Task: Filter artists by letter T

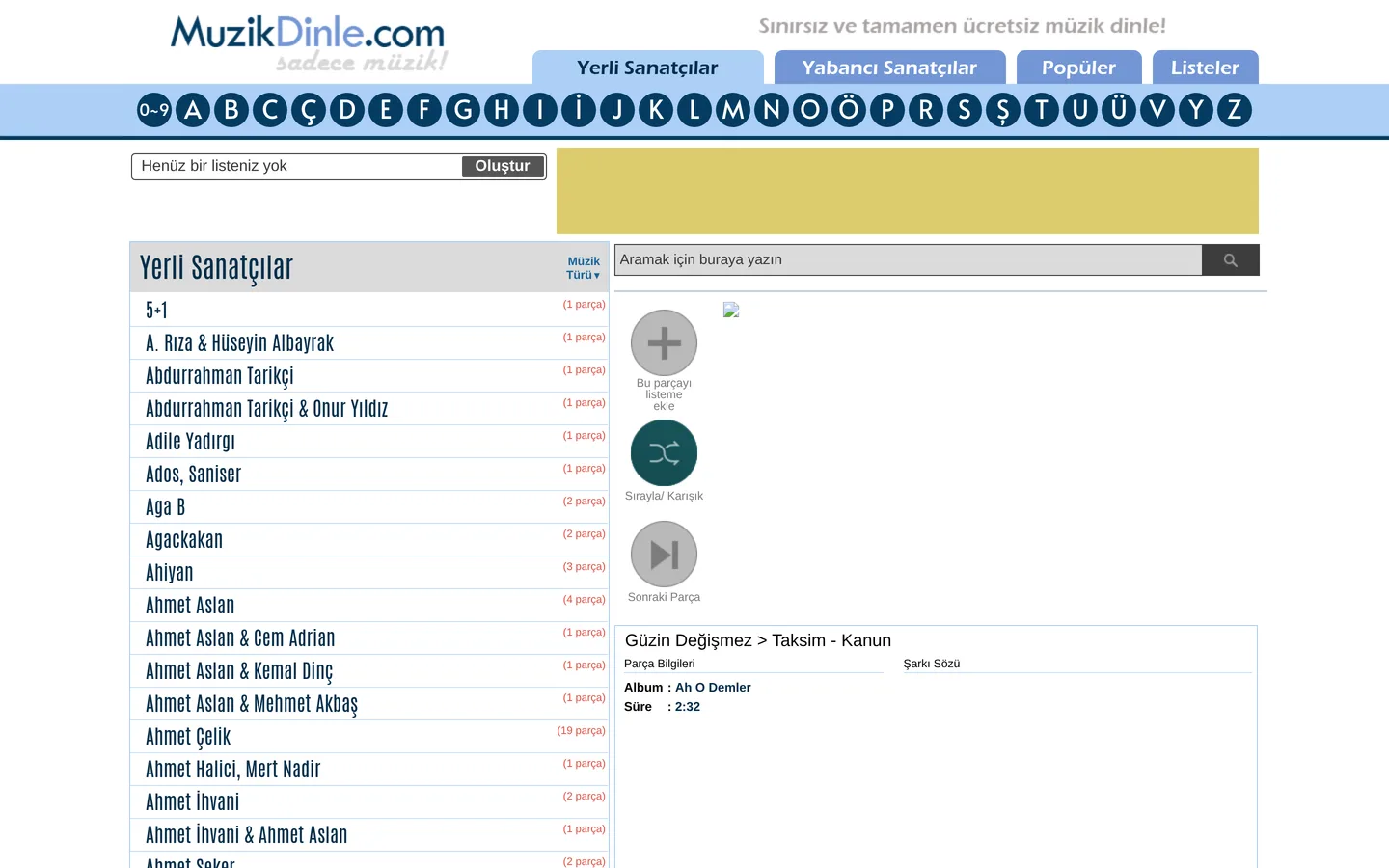Action: 1042,110
